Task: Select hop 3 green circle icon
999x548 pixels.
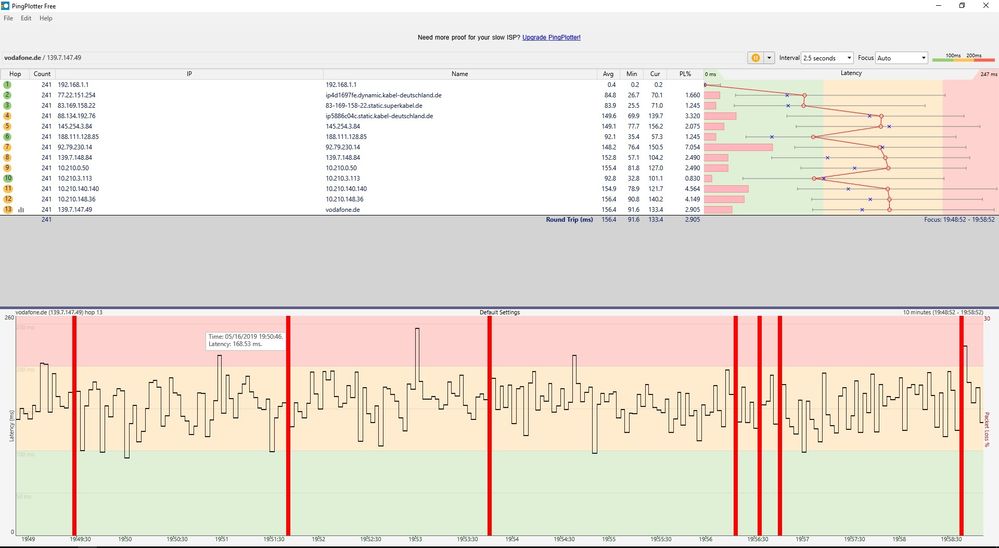Action: point(8,105)
